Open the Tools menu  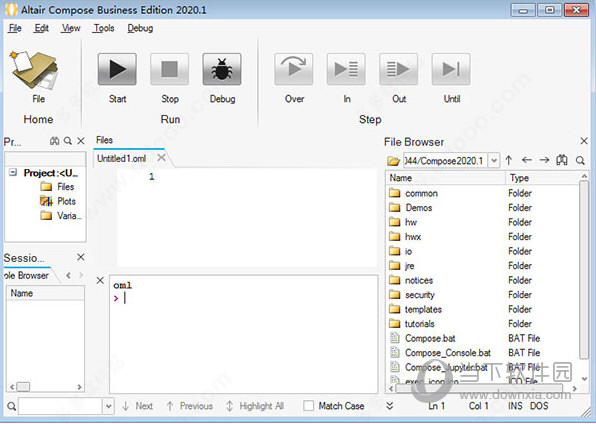coord(104,28)
